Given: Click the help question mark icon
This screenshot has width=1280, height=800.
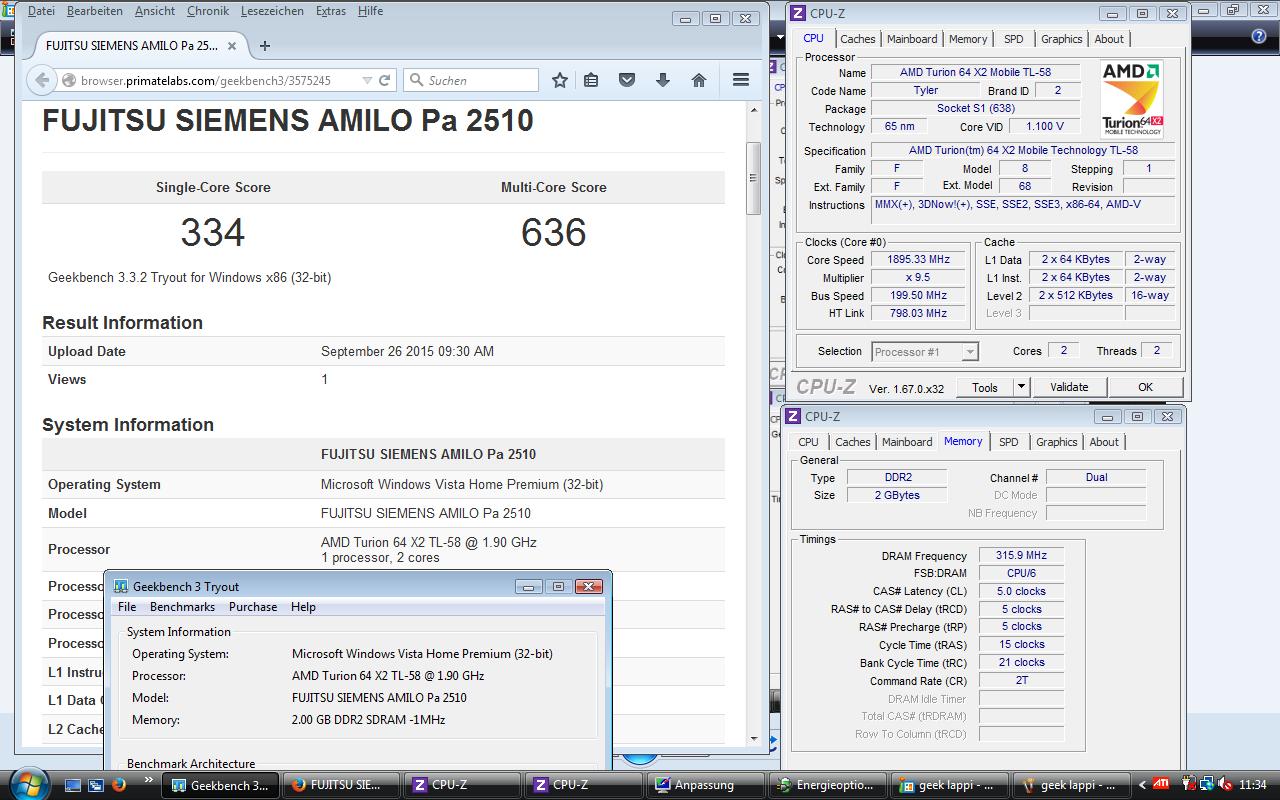Looking at the screenshot, I should pos(1259,37).
